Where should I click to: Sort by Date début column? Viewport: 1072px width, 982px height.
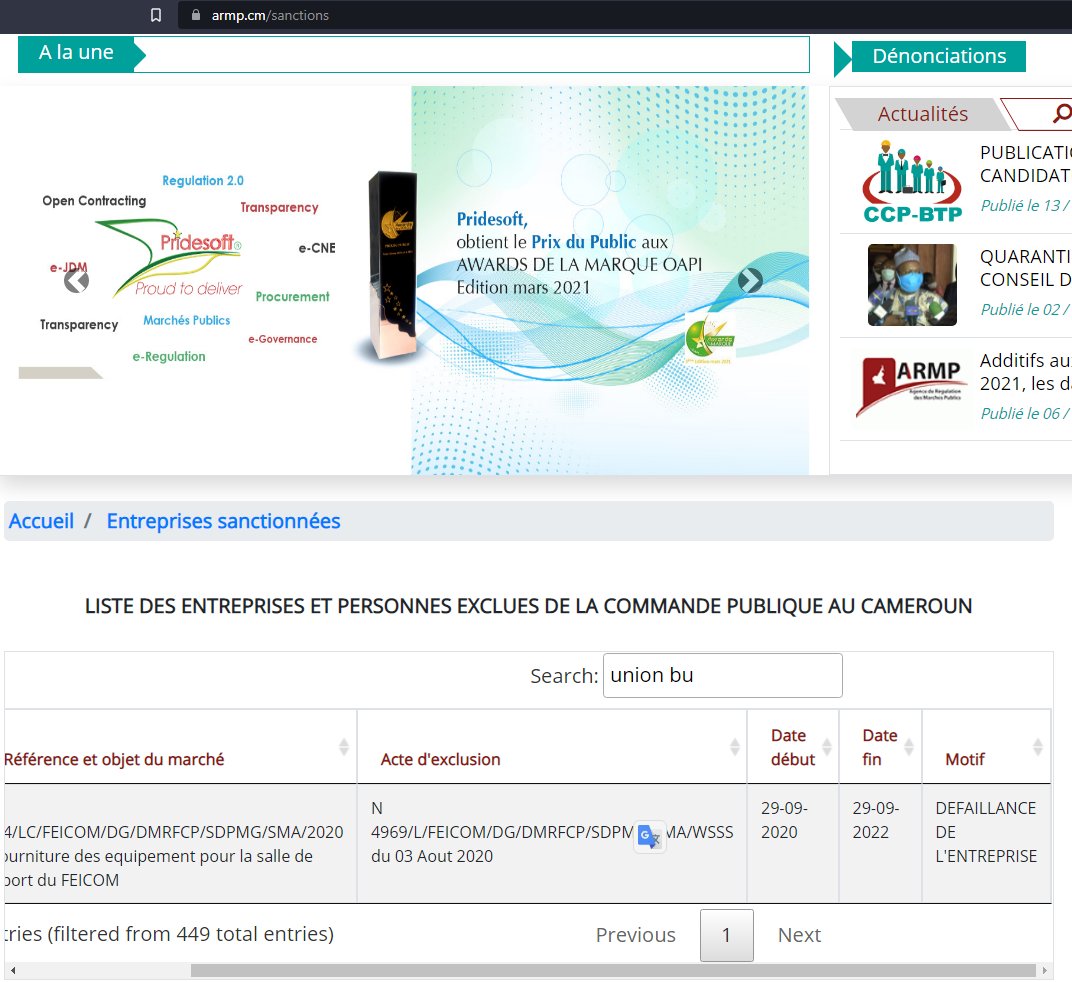[793, 747]
